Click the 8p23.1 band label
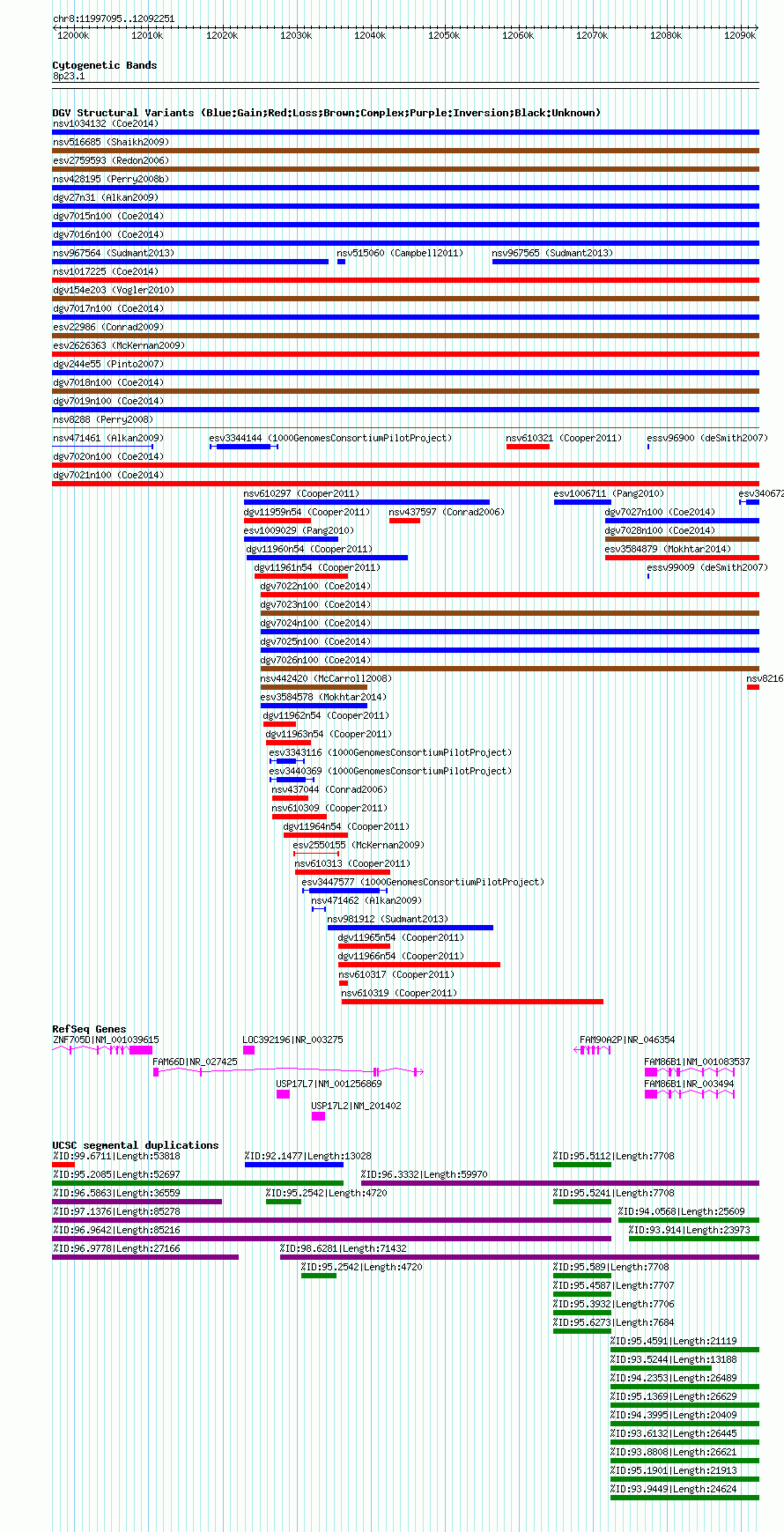The height and width of the screenshot is (1532, 784). pyautogui.click(x=69, y=76)
